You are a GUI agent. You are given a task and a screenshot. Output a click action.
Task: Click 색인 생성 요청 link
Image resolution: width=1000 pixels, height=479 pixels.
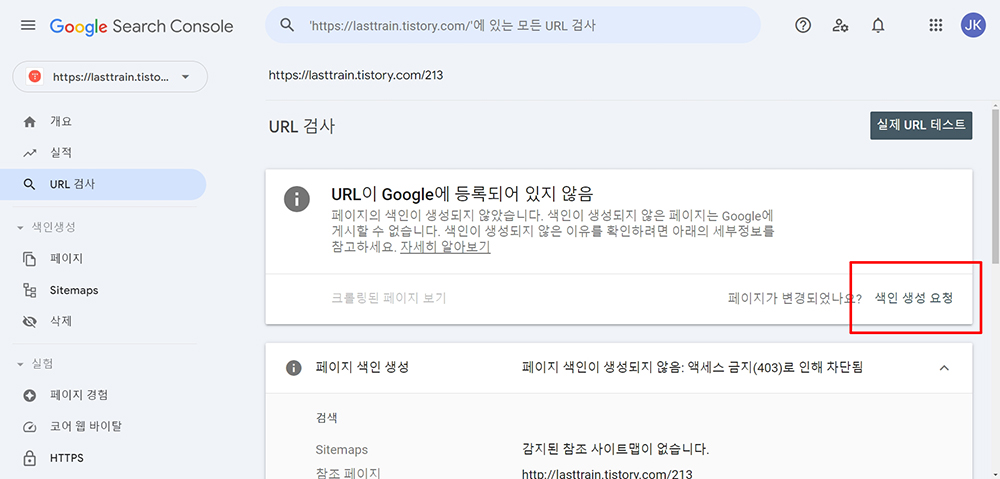(913, 298)
